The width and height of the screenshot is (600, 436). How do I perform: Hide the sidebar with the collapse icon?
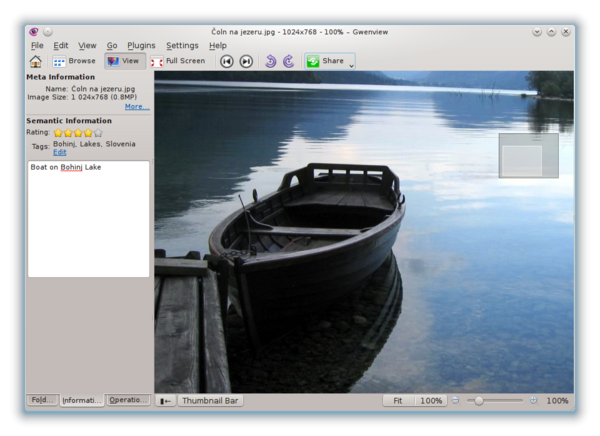pos(166,400)
